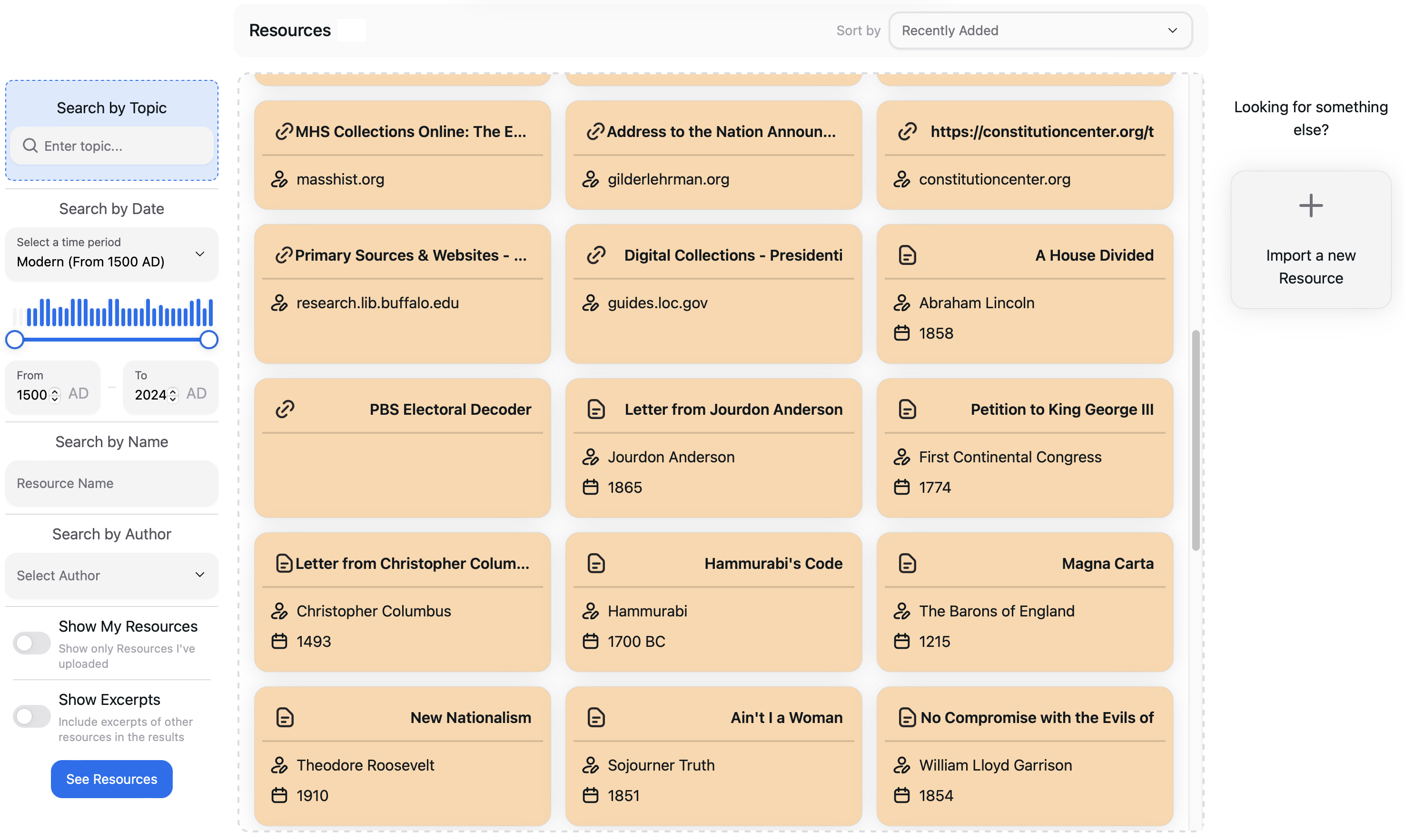Click year text 1493 on Columbus card
Image resolution: width=1404 pixels, height=840 pixels.
(313, 641)
